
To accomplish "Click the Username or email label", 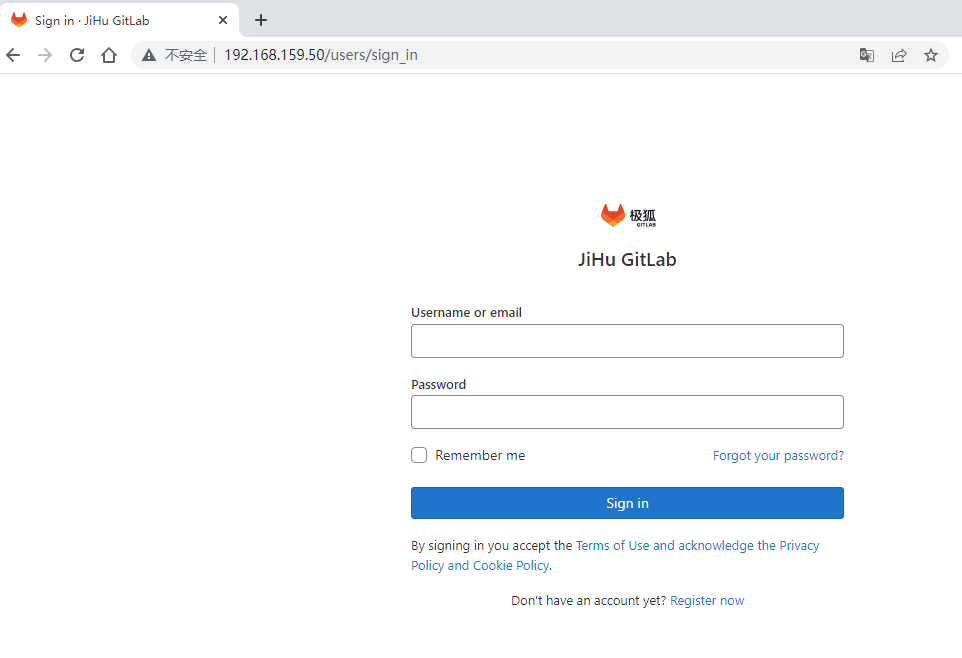I will coord(466,312).
